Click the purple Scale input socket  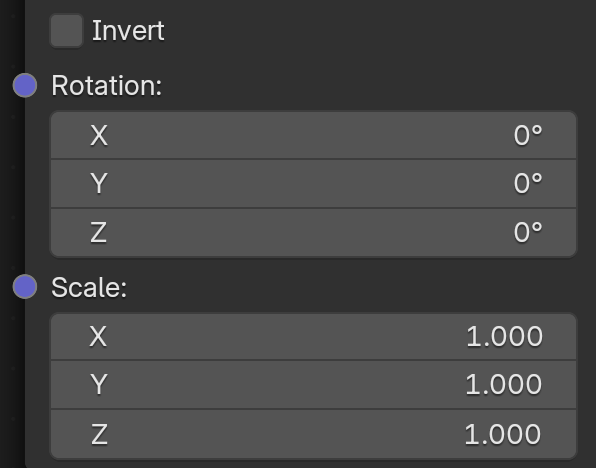point(25,286)
